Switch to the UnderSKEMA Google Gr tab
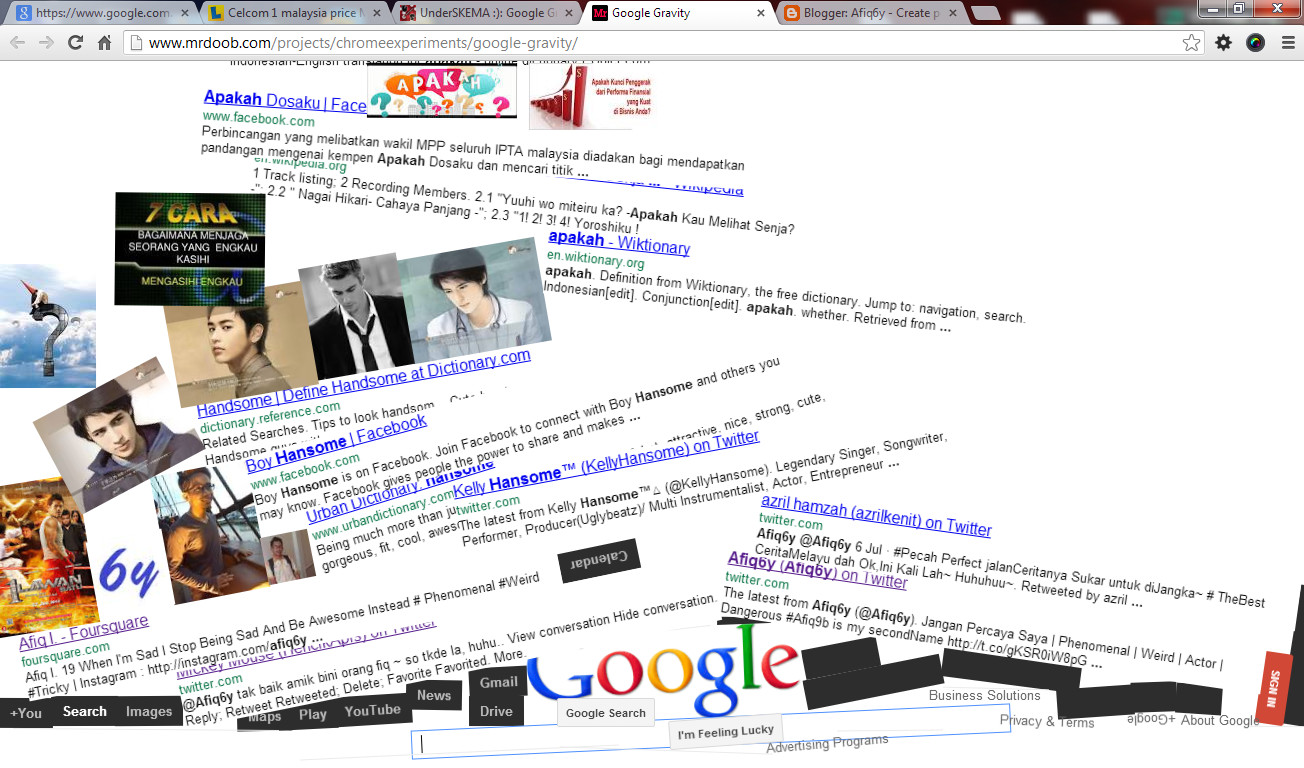Viewport: 1304px width, 768px height. click(x=485, y=14)
